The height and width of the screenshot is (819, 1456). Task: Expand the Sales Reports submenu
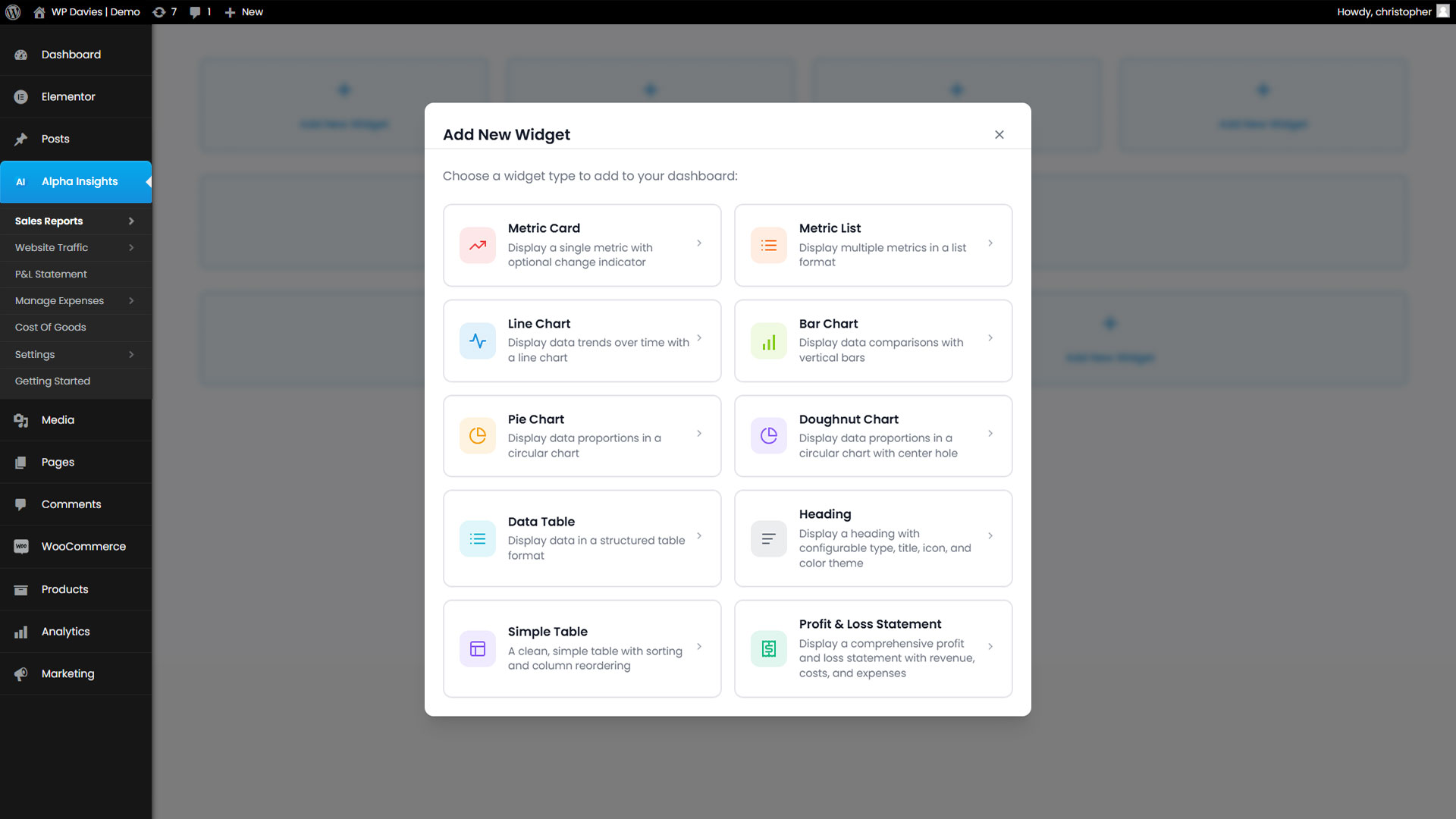[x=130, y=221]
